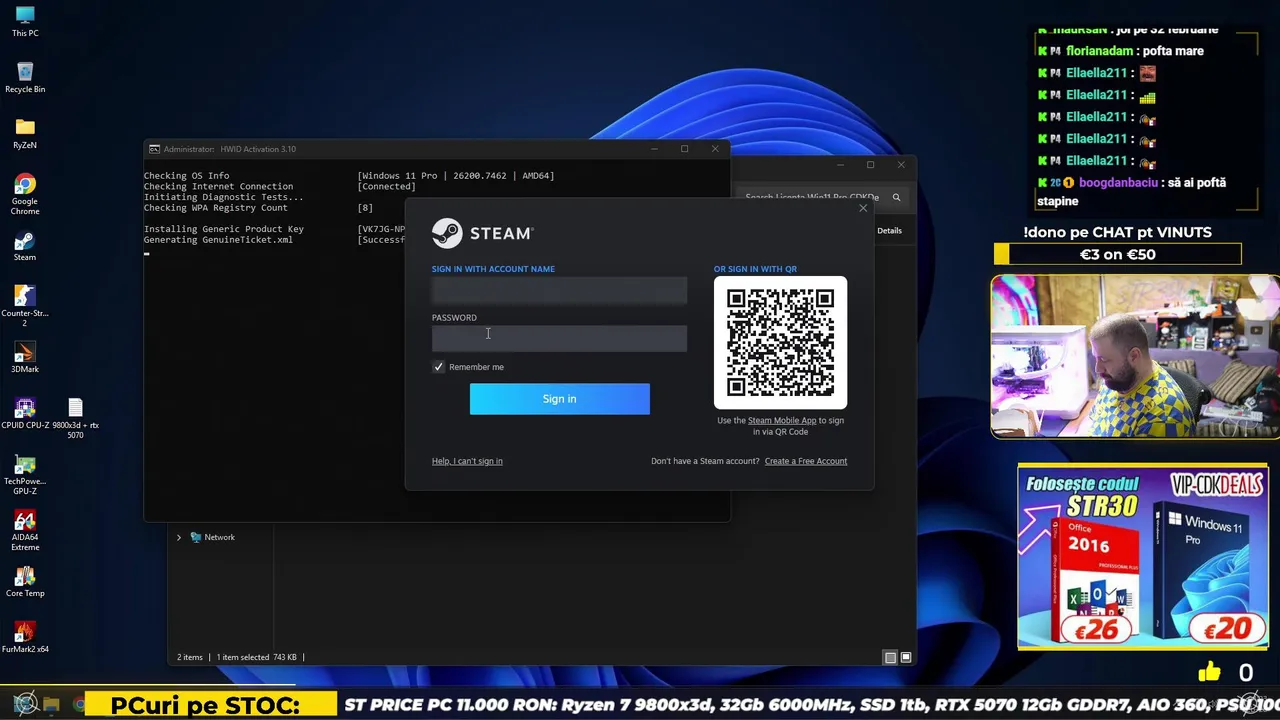Screen dimensions: 1280x720
Task: Open TechPowerUp GPU-Z desktop shortcut
Action: pyautogui.click(x=25, y=472)
